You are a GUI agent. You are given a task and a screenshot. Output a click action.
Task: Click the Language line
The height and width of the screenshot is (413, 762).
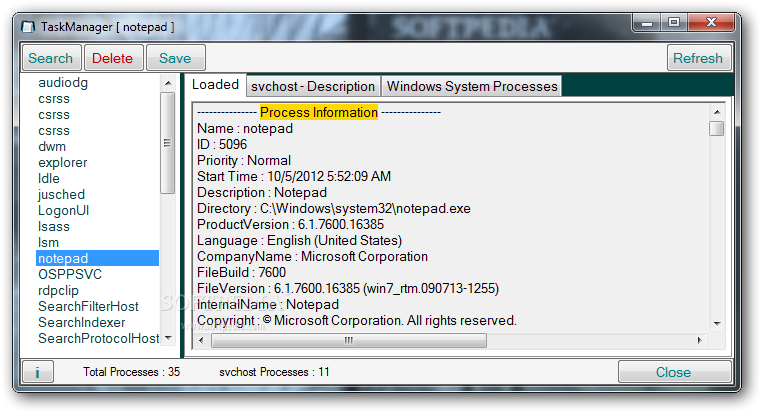click(x=299, y=241)
